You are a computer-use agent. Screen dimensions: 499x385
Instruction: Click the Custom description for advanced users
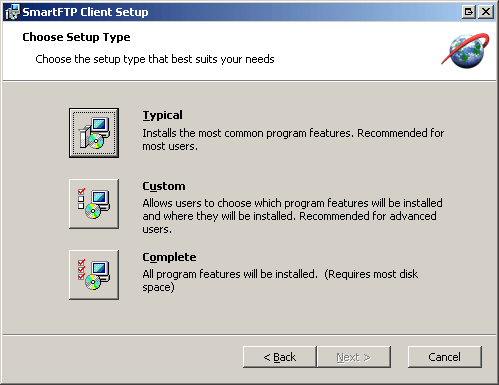pyautogui.click(x=292, y=216)
